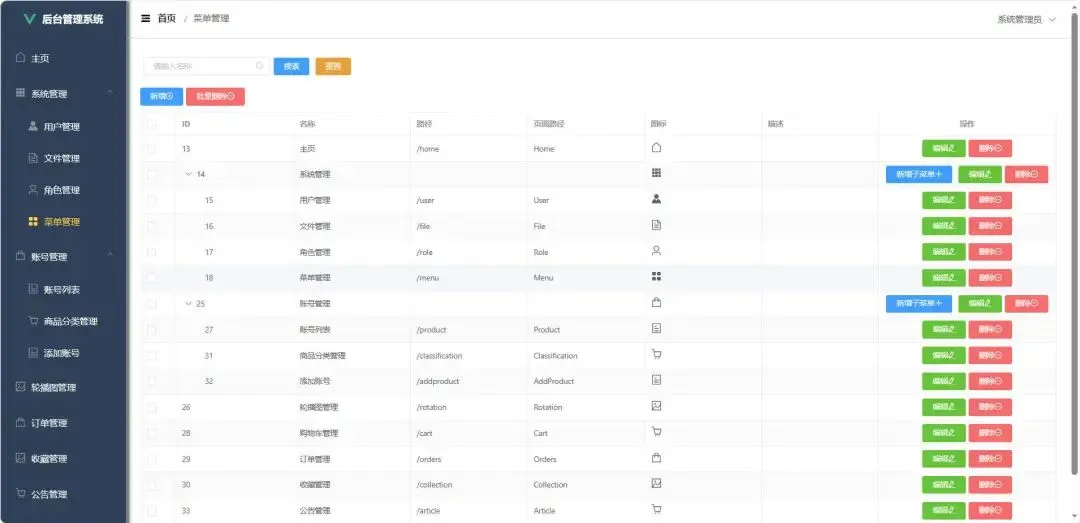Open 添加账号 in the sidebar
This screenshot has height=523, width=1080.
(x=63, y=353)
